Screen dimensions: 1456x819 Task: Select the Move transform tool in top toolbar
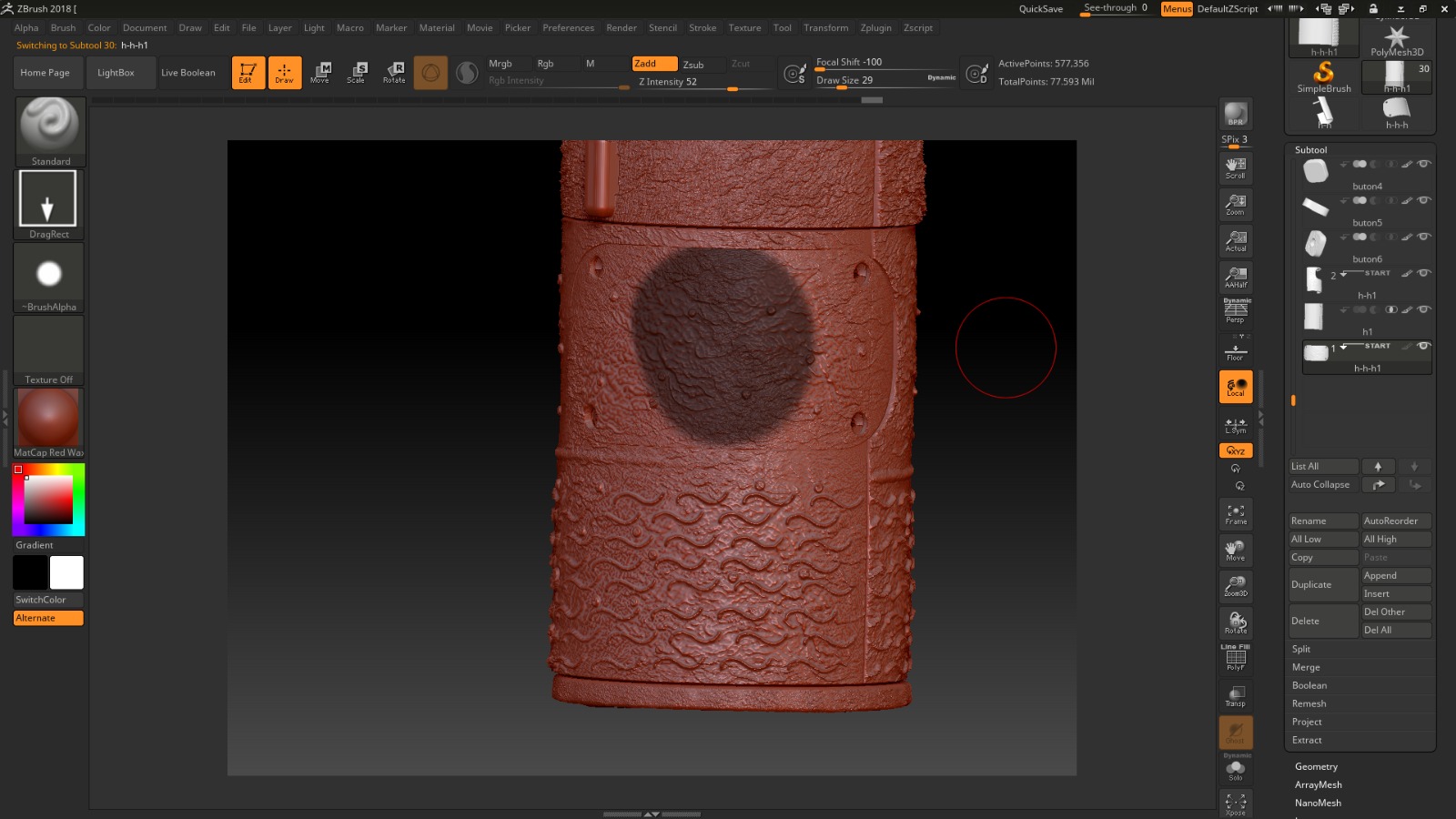click(320, 73)
